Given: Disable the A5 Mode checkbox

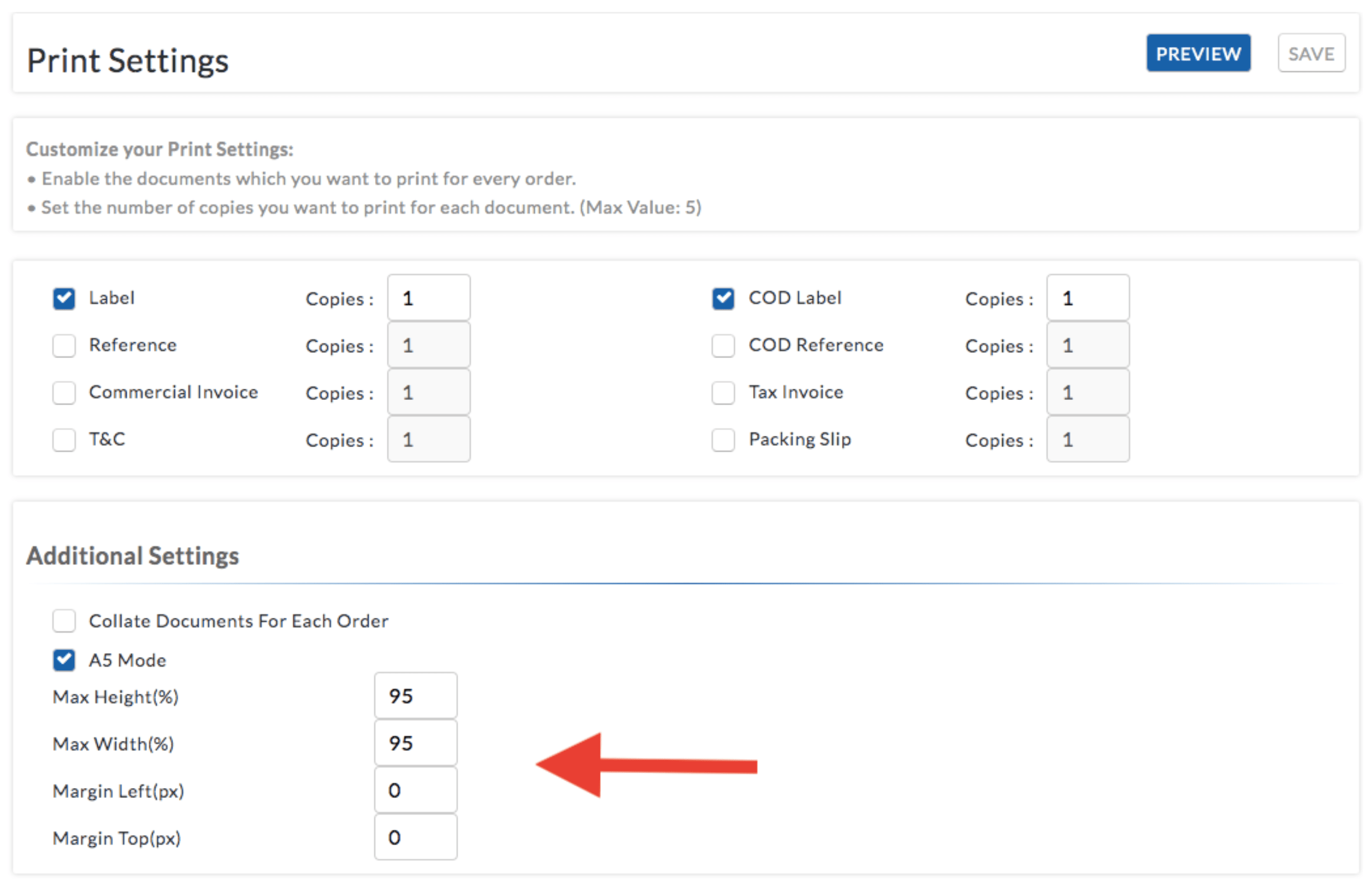Looking at the screenshot, I should point(64,660).
